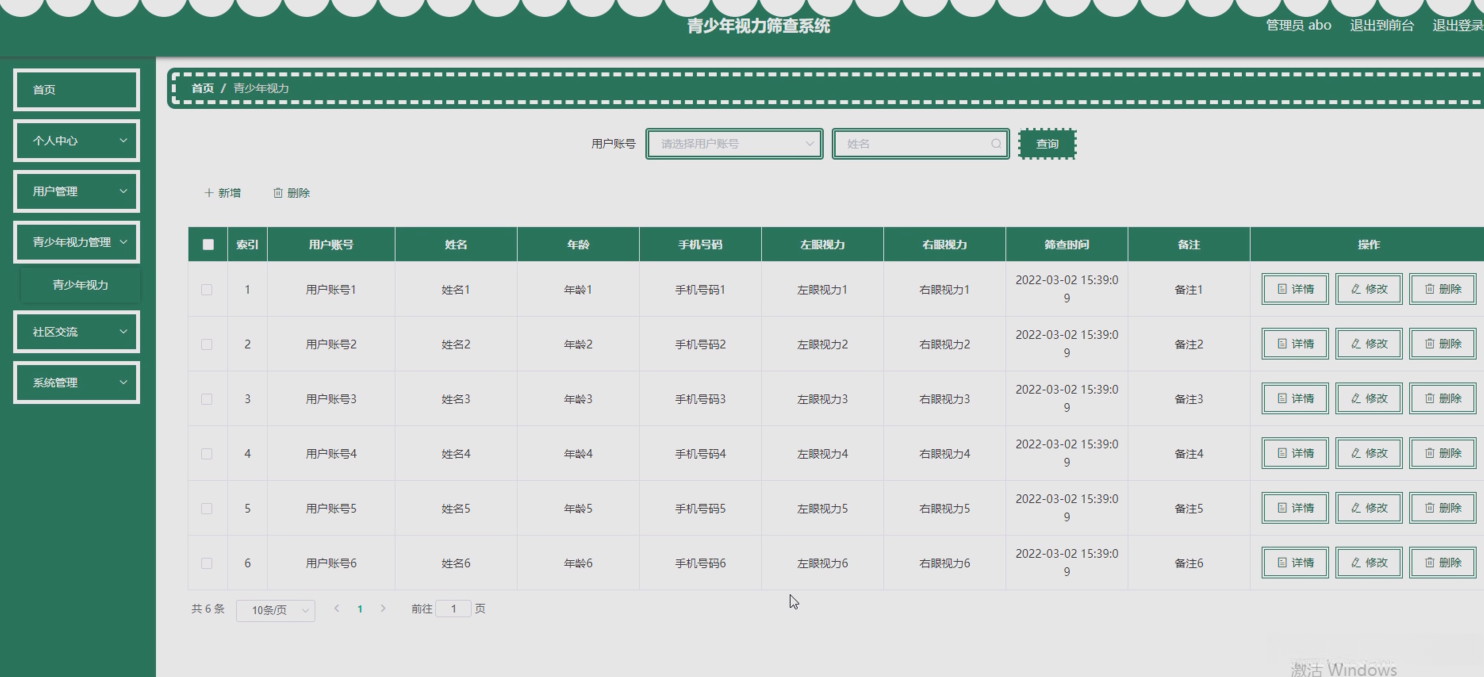
Task: Open 详情 for row 用户账号2
Action: 1295,344
